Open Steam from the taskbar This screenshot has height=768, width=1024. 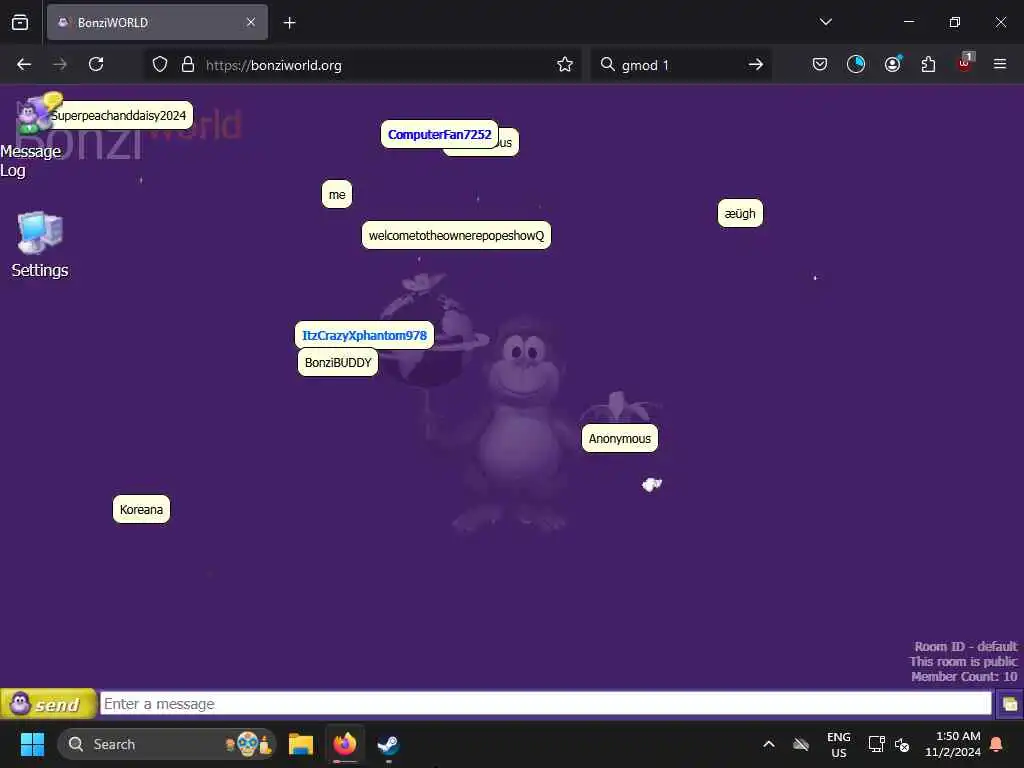[389, 744]
